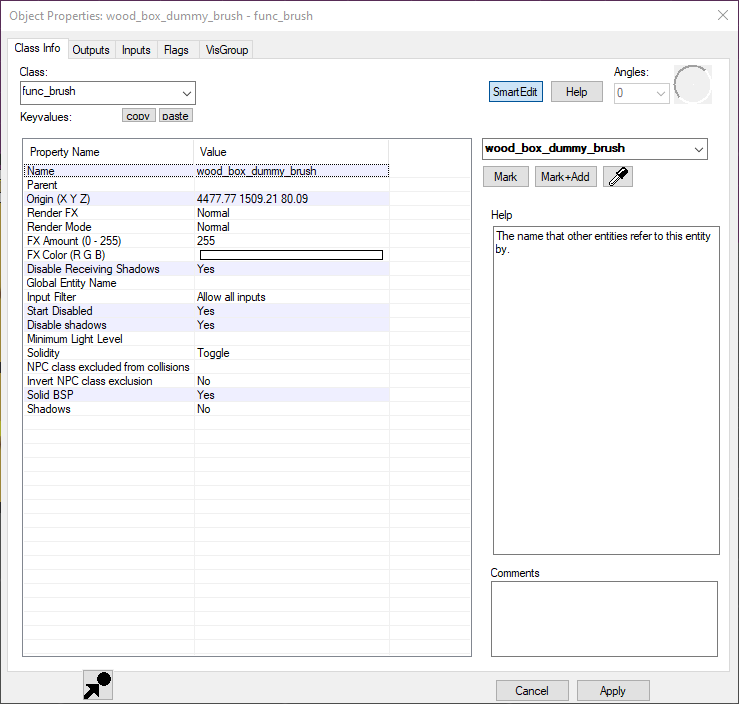Select the Invert NPC class exclusion row
The width and height of the screenshot is (739, 704).
click(x=206, y=381)
